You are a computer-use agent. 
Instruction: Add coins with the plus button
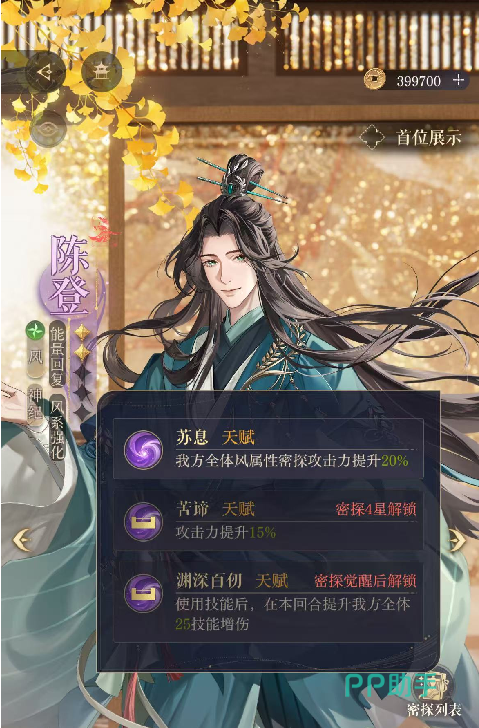[x=459, y=80]
